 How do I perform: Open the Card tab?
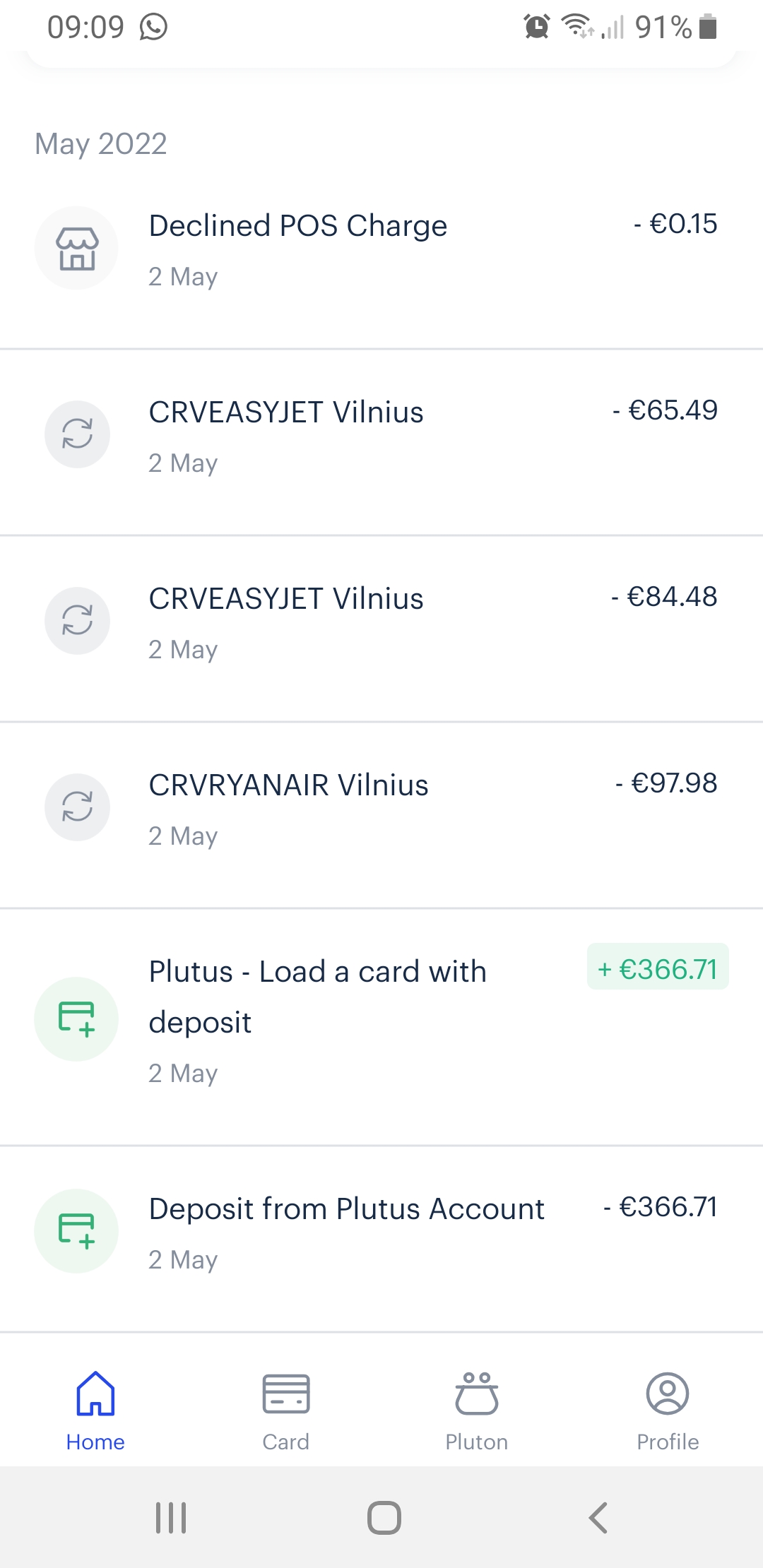[x=286, y=1410]
